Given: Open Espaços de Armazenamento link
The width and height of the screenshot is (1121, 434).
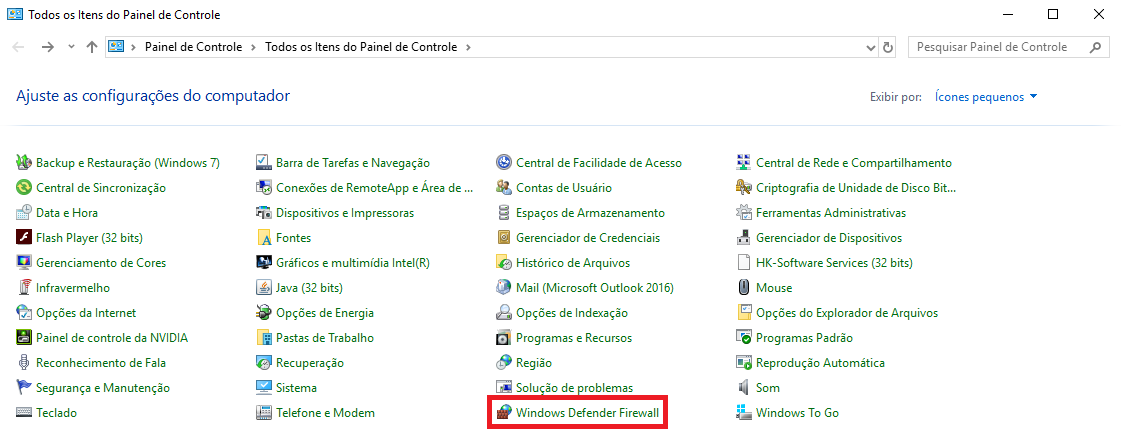Looking at the screenshot, I should (591, 213).
